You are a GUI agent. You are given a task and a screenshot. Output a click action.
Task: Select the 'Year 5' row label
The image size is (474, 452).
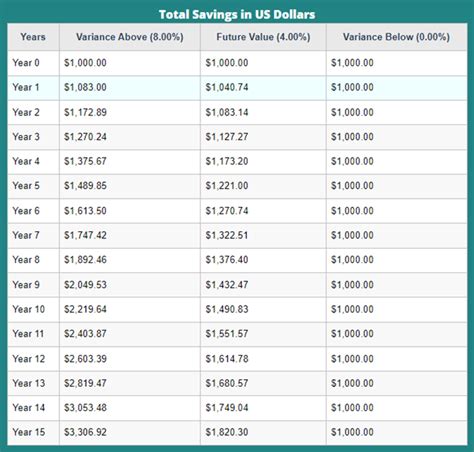(26, 186)
